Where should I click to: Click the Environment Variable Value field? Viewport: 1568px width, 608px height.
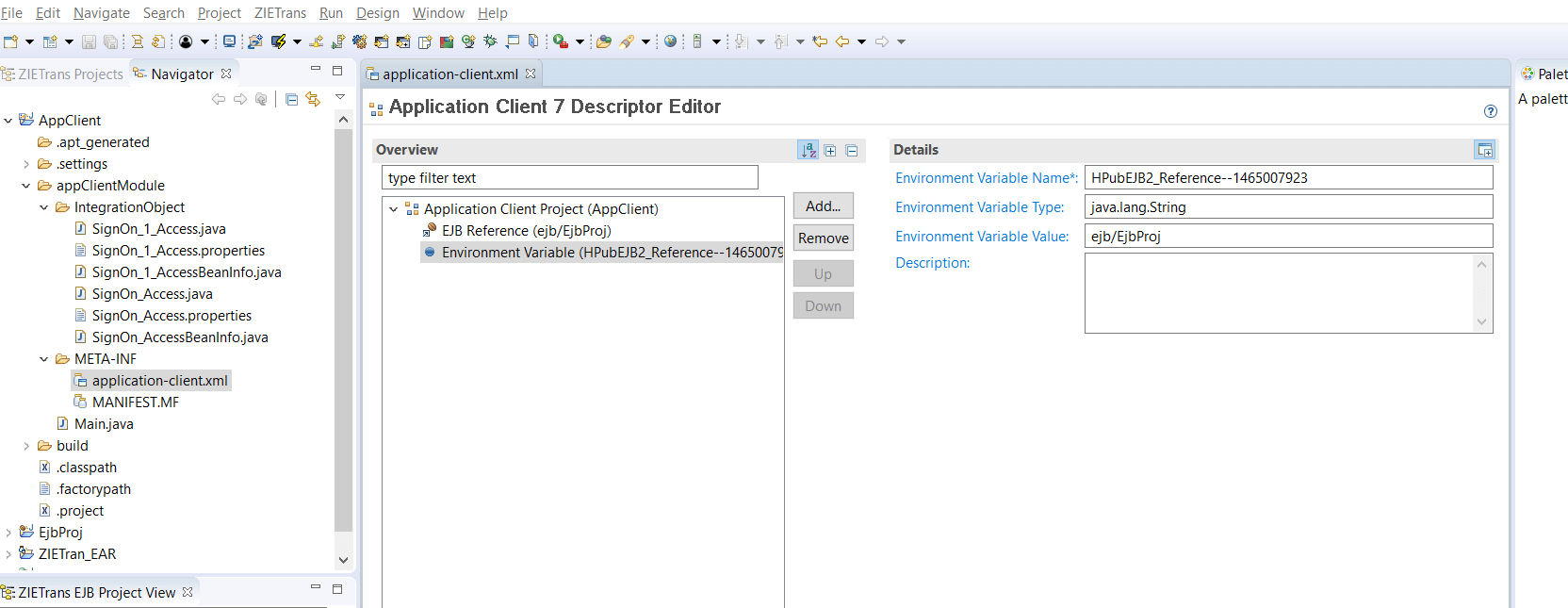pos(1288,237)
